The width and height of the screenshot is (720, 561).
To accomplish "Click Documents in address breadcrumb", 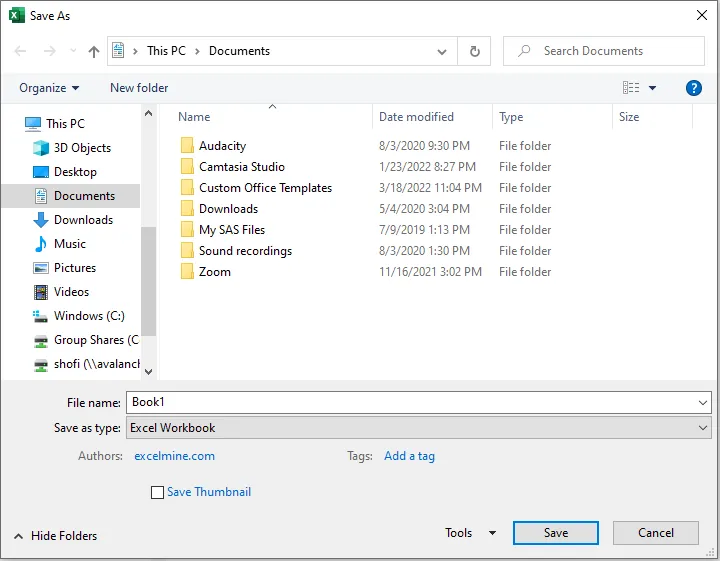I will click(x=239, y=51).
